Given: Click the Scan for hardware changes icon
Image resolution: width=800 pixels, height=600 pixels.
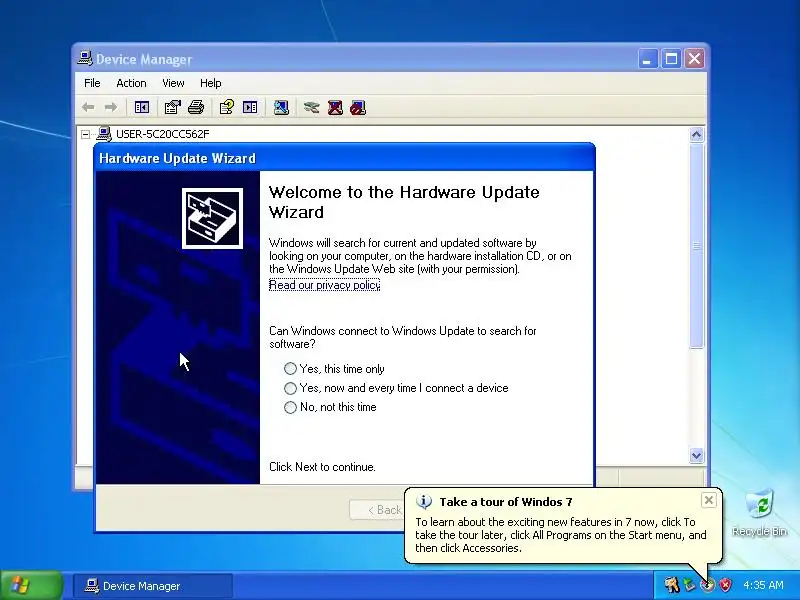Looking at the screenshot, I should coord(281,108).
